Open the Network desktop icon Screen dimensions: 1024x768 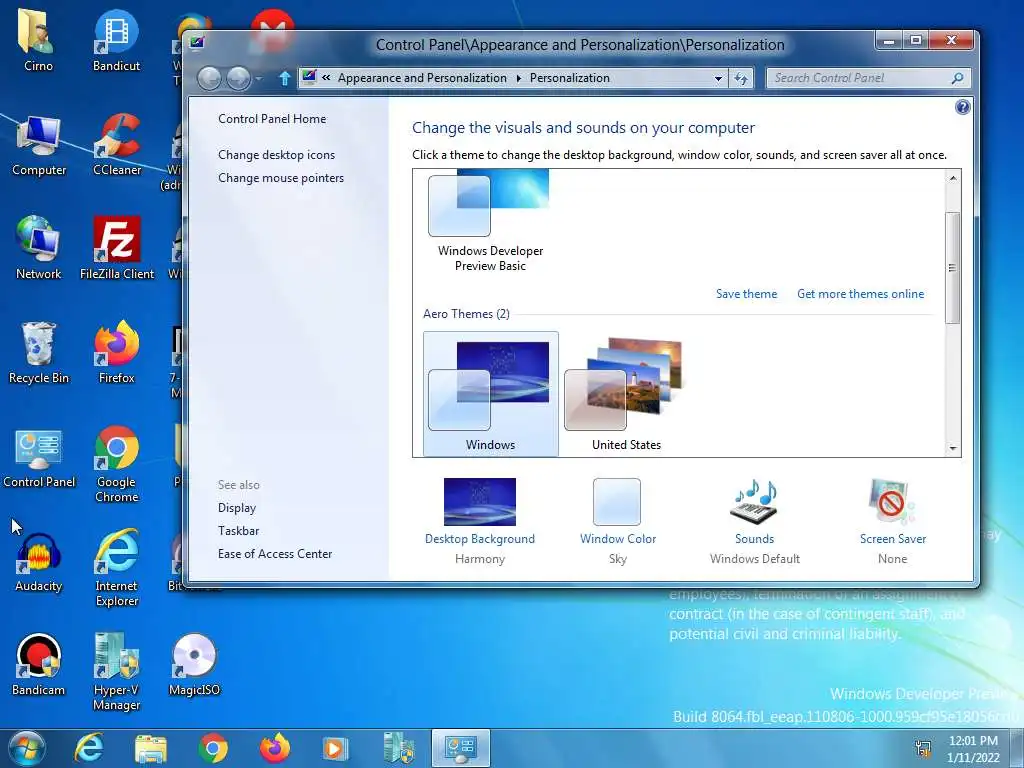[39, 249]
